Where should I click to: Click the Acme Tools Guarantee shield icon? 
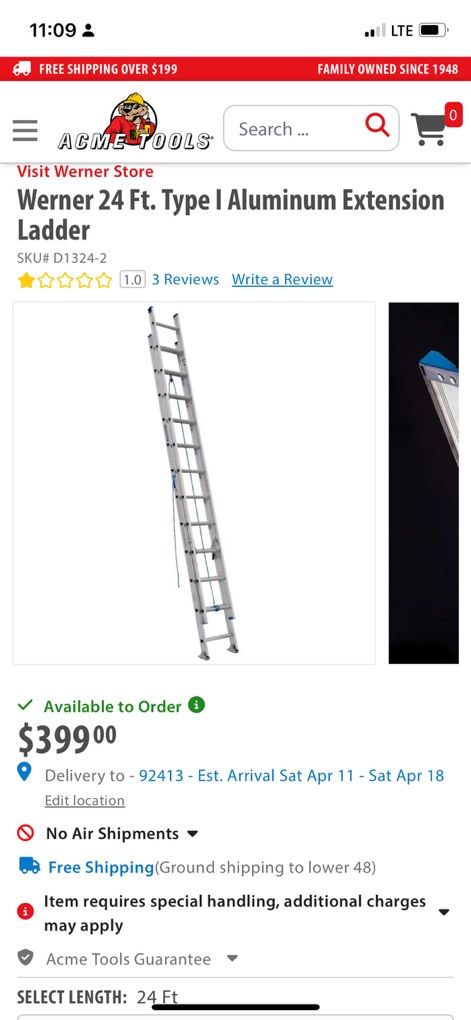25,958
